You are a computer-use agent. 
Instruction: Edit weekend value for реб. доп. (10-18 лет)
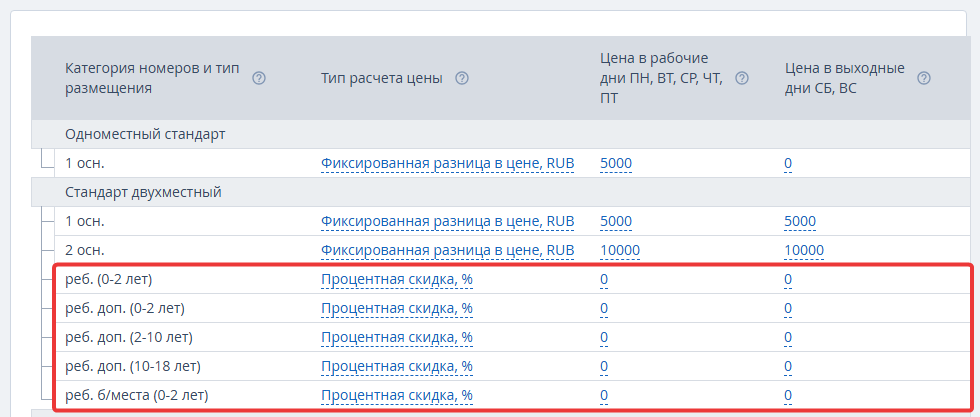point(788,366)
